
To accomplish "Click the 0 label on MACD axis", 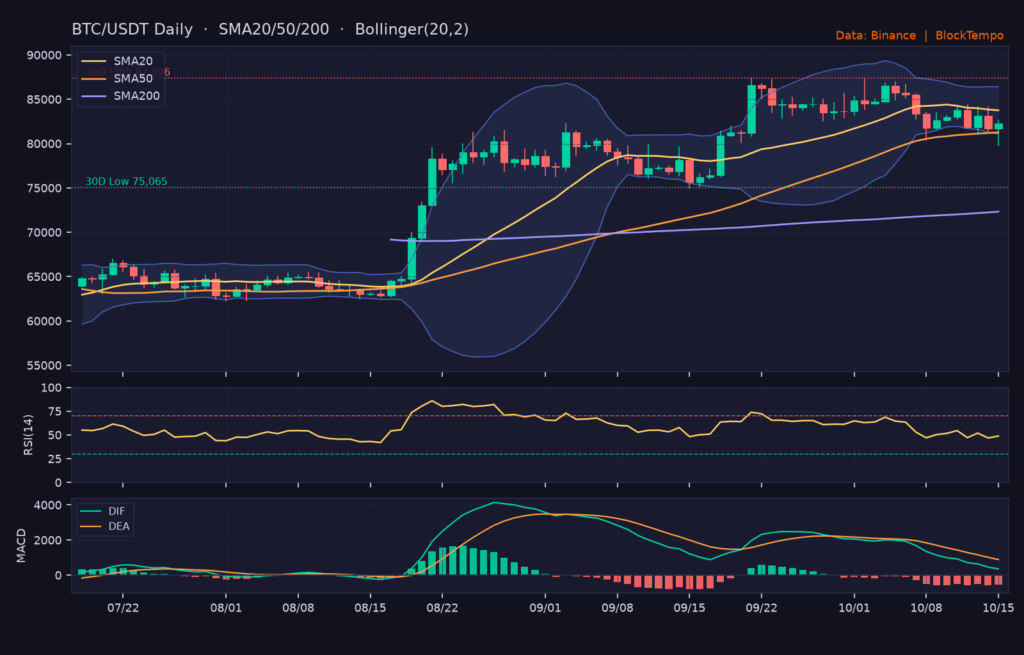I will point(59,575).
